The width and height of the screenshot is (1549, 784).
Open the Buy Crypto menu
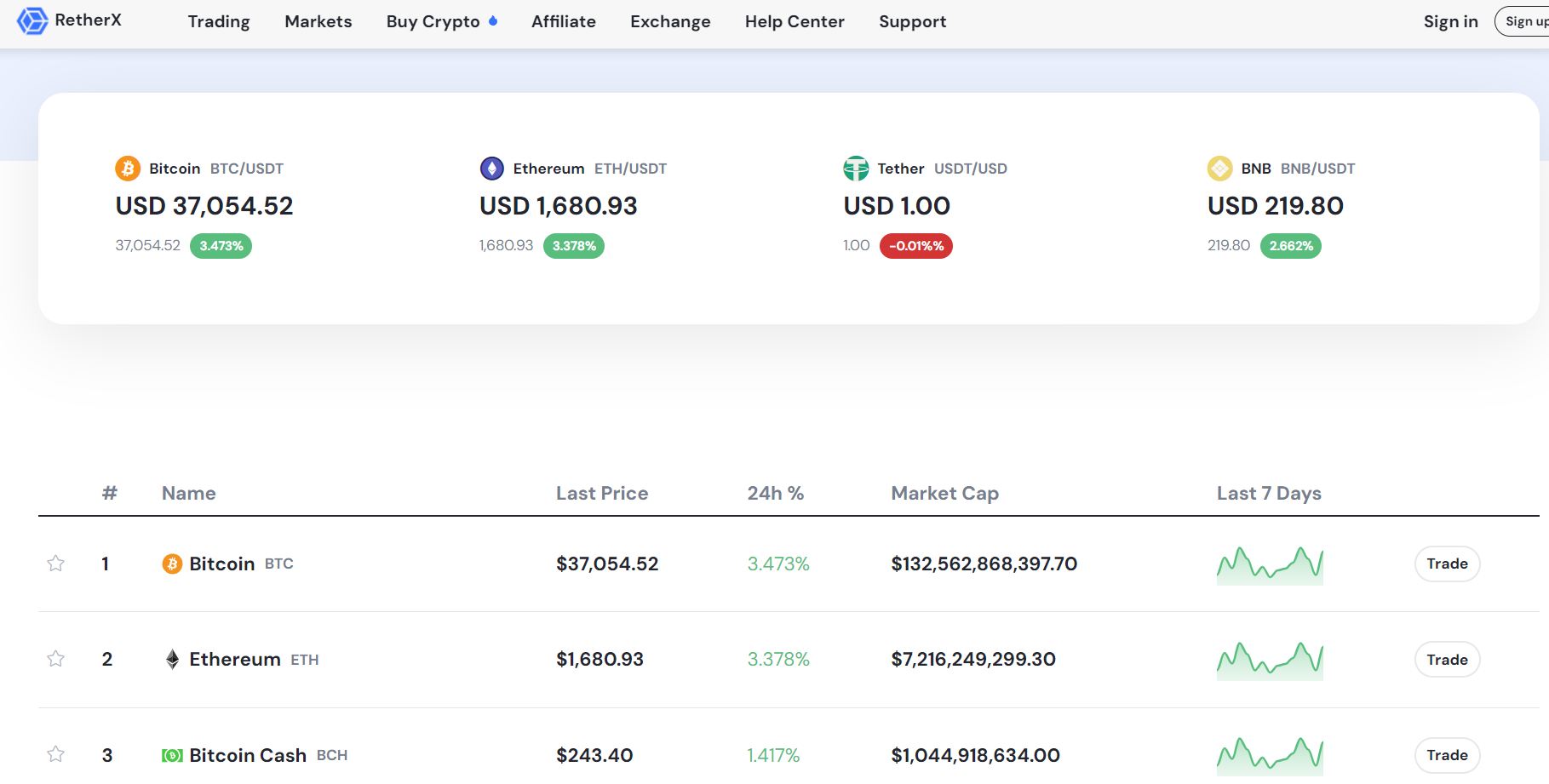[433, 21]
